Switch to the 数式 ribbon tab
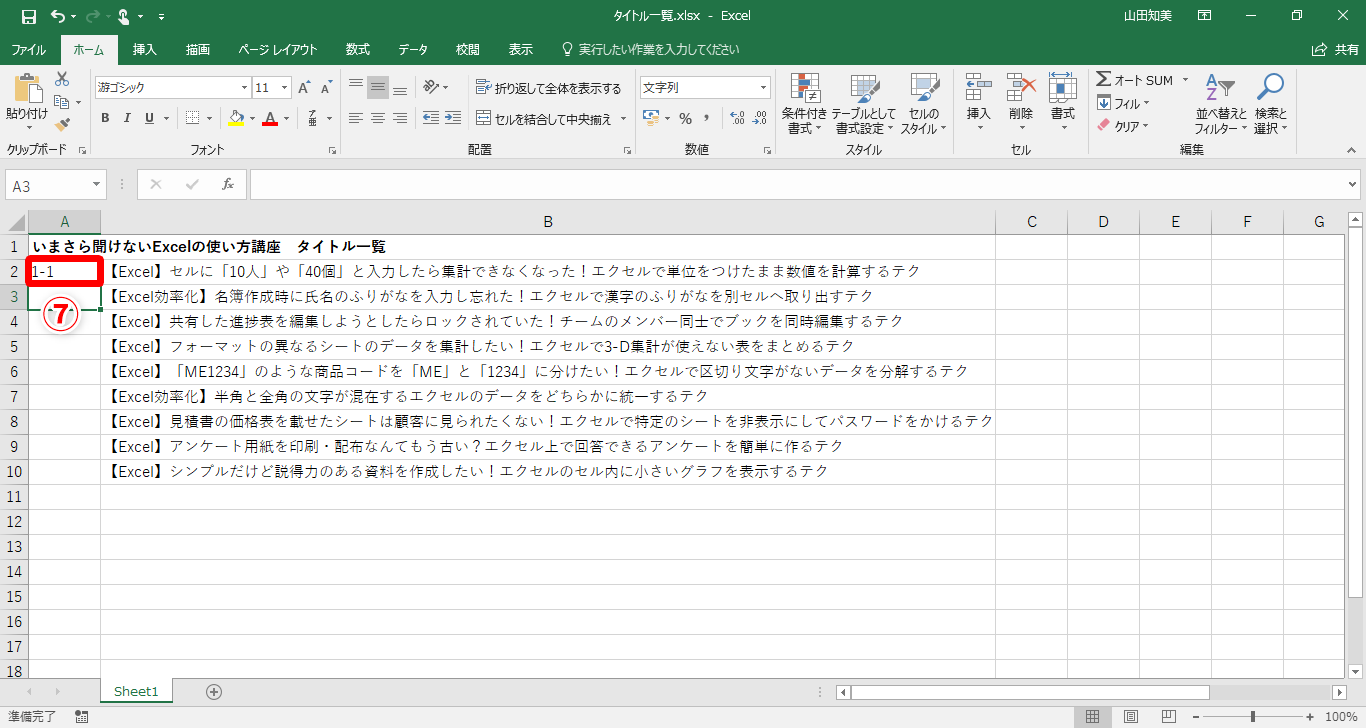 (x=358, y=49)
